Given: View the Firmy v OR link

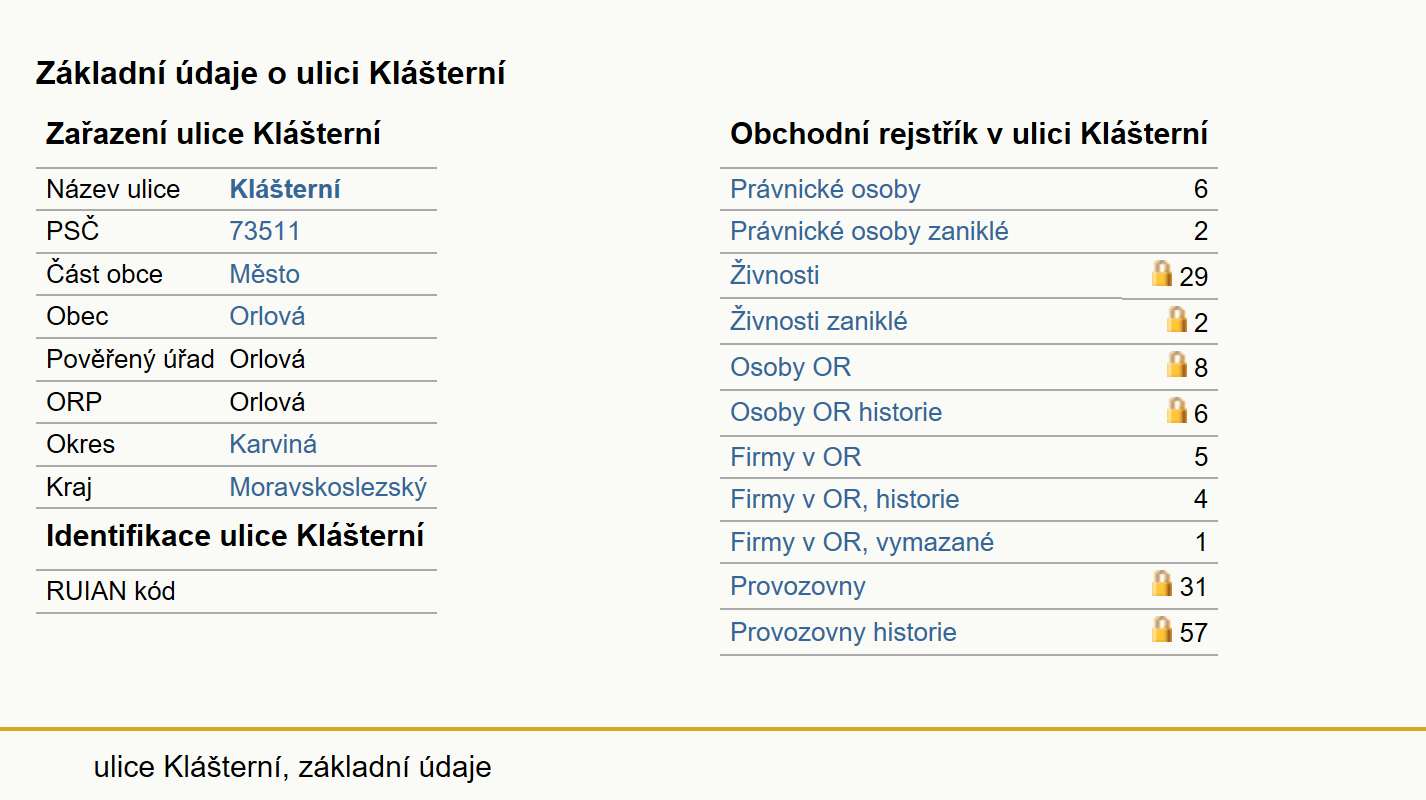Looking at the screenshot, I should click(x=795, y=457).
